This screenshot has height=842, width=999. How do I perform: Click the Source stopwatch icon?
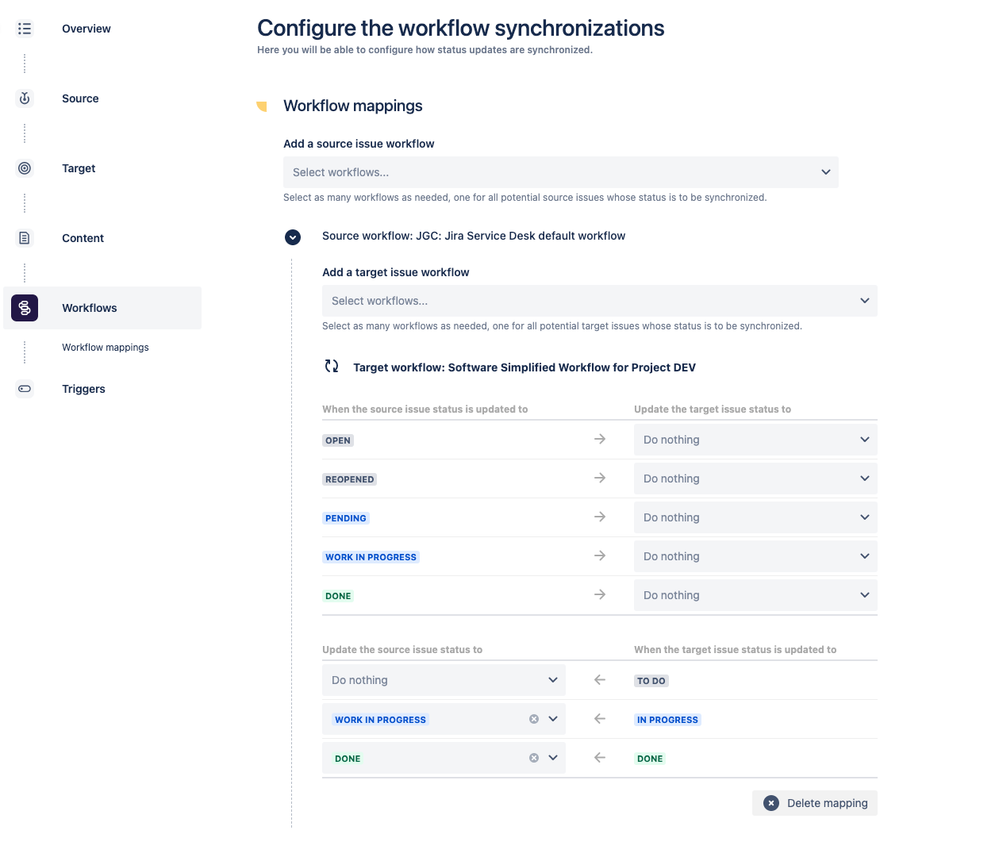coord(24,98)
